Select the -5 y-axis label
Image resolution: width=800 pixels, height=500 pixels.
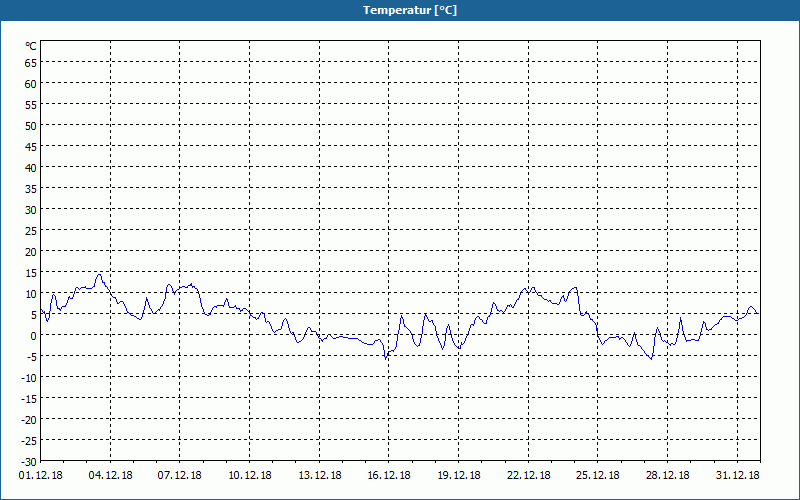pyautogui.click(x=32, y=357)
